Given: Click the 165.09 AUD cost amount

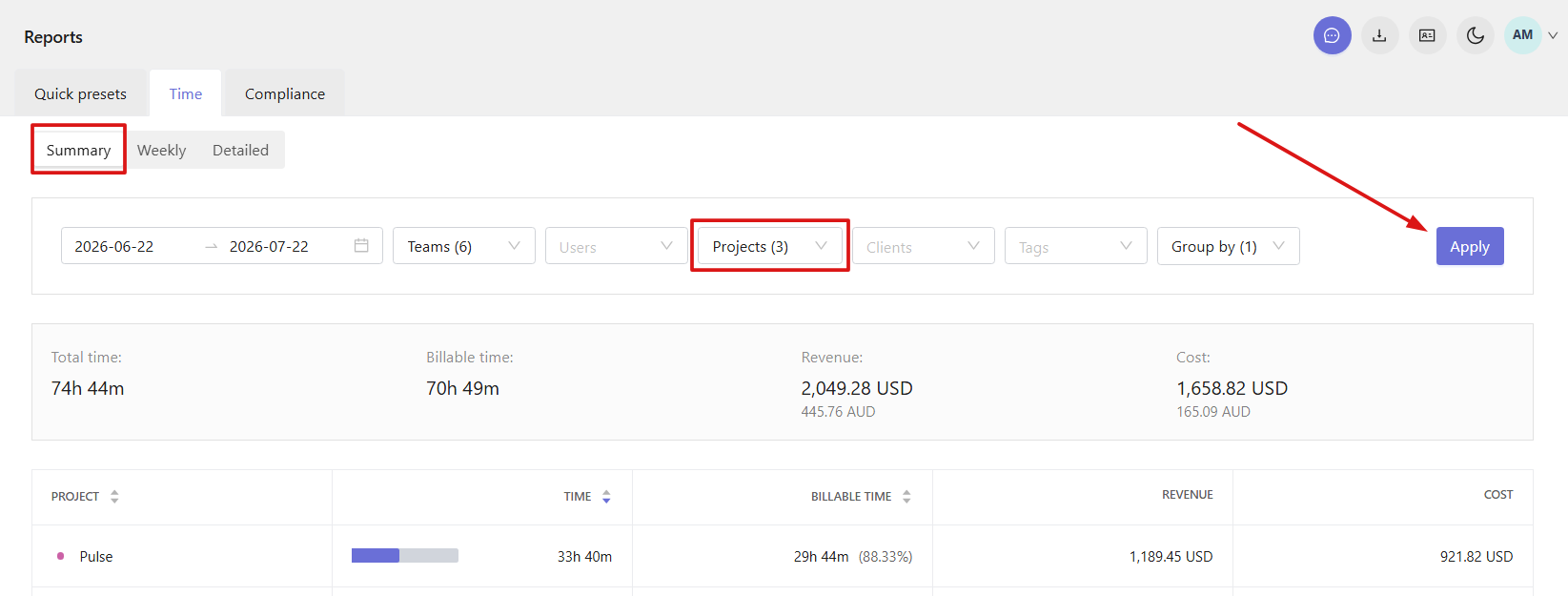Looking at the screenshot, I should tap(1213, 412).
